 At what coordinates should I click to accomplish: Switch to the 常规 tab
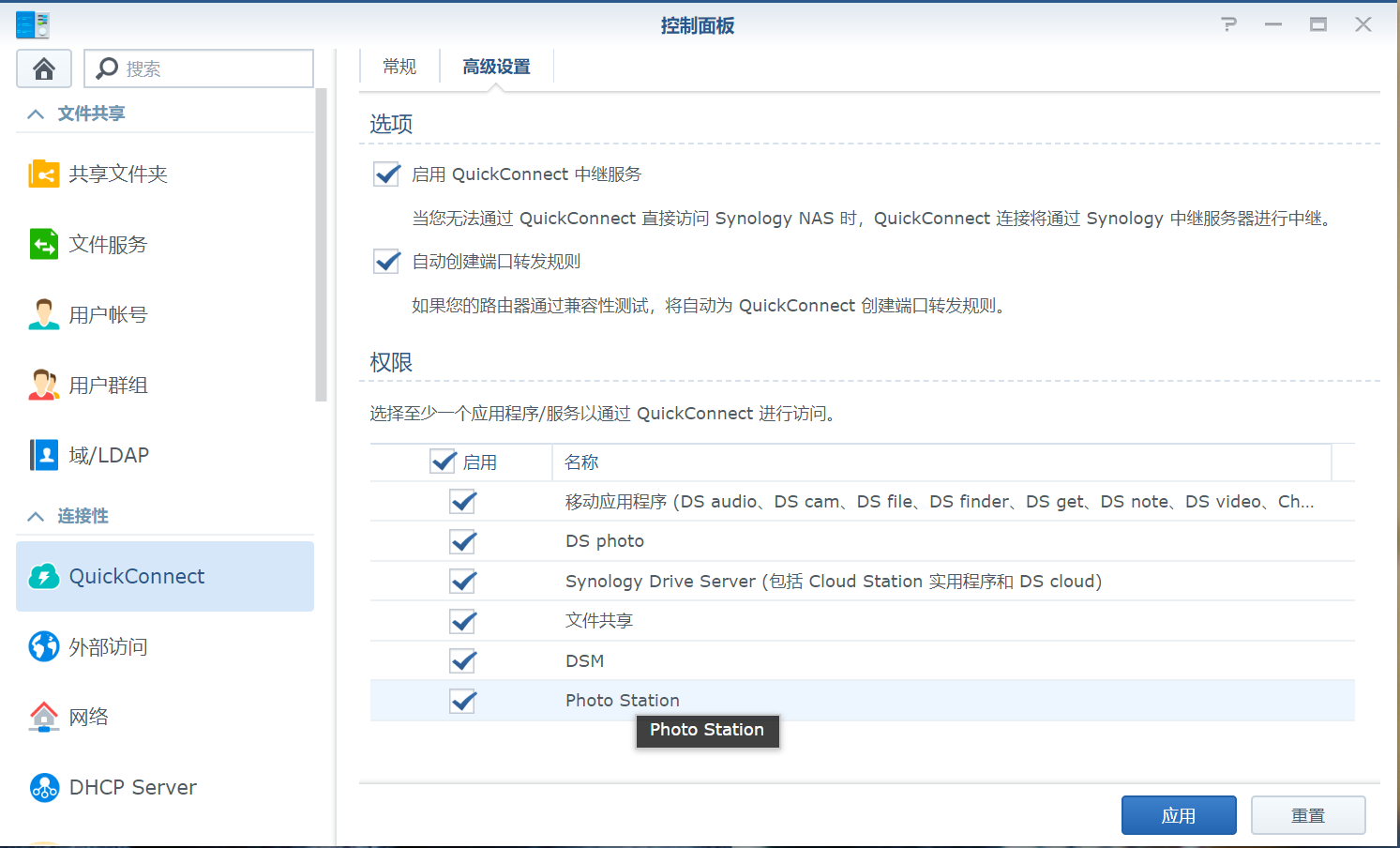pos(399,67)
